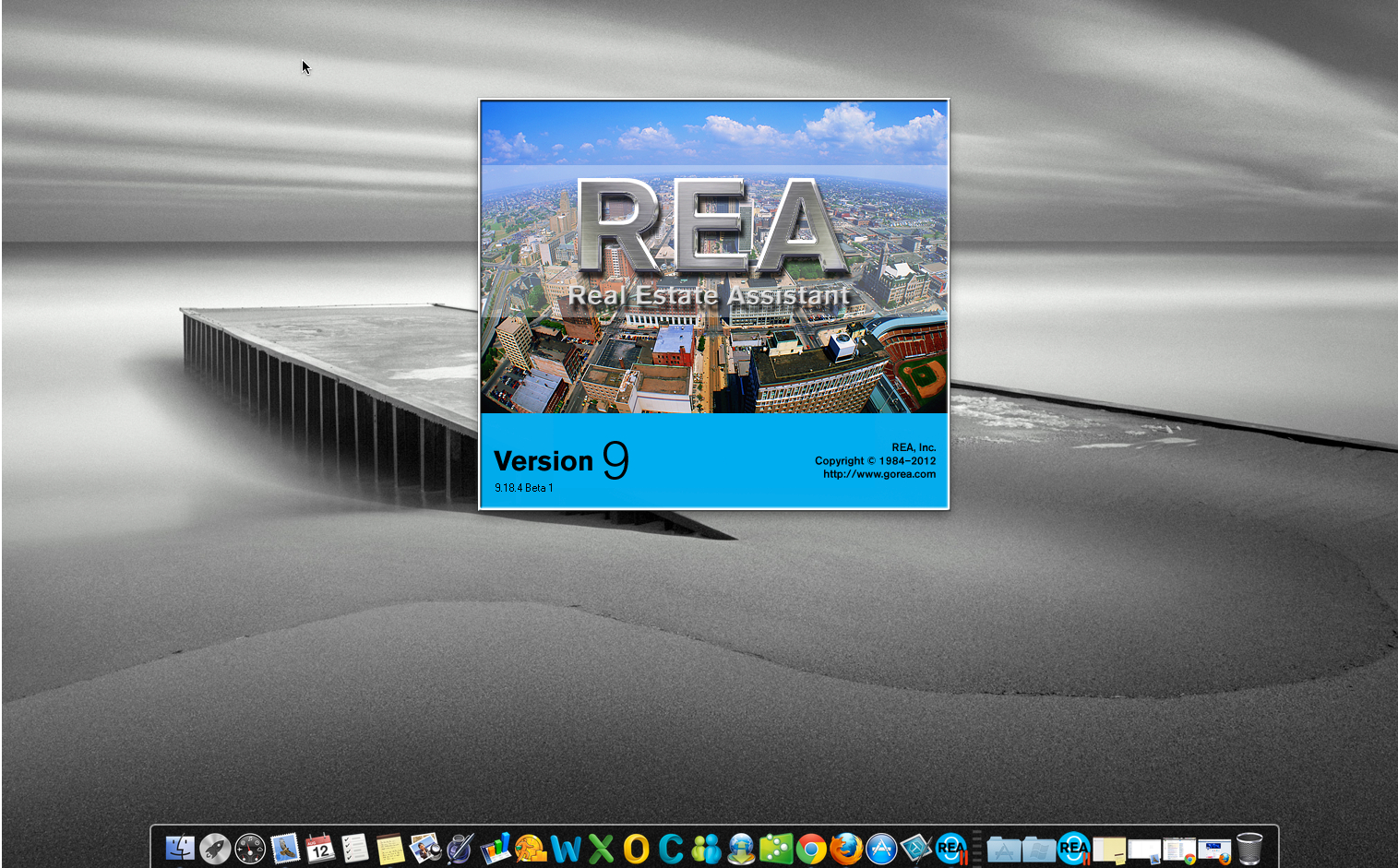Image resolution: width=1398 pixels, height=868 pixels.
Task: Launch Google Chrome from dock
Action: tap(811, 848)
